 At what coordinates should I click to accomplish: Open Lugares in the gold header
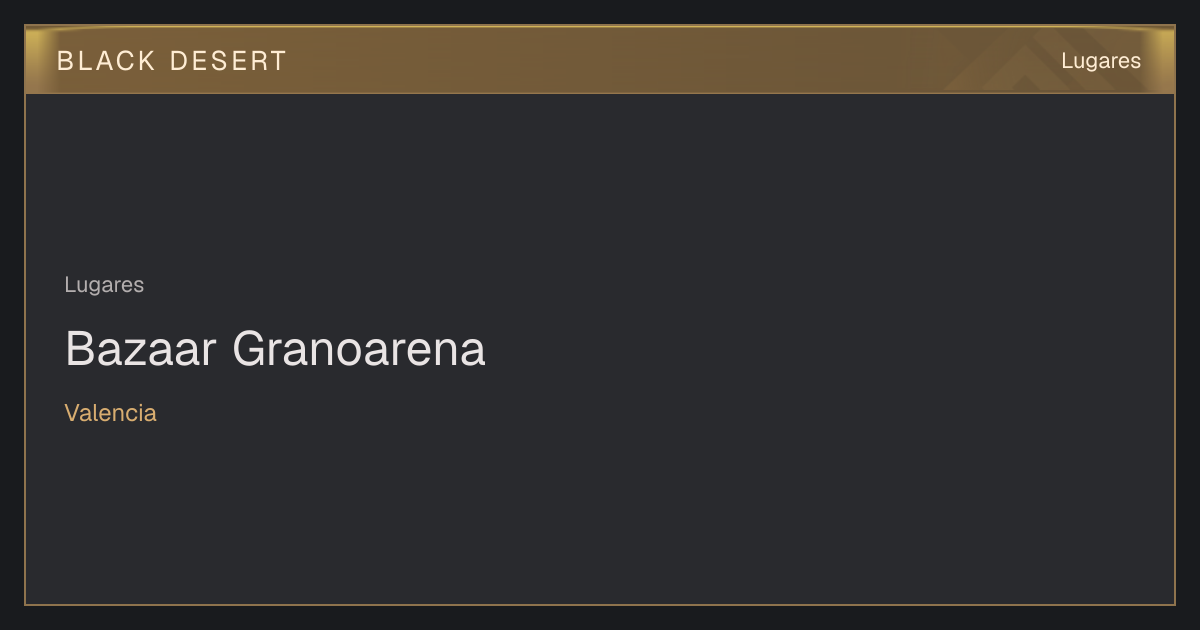[1101, 61]
